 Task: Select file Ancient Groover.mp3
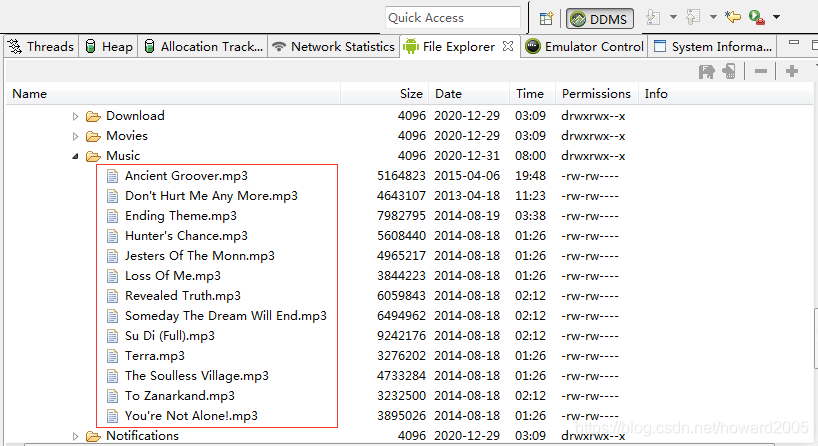tap(186, 176)
